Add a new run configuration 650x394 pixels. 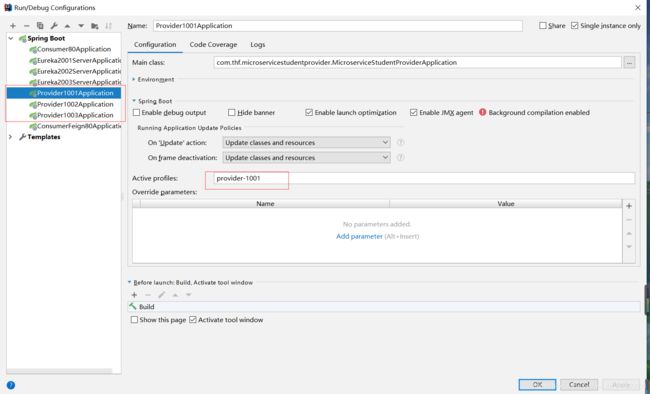13,26
